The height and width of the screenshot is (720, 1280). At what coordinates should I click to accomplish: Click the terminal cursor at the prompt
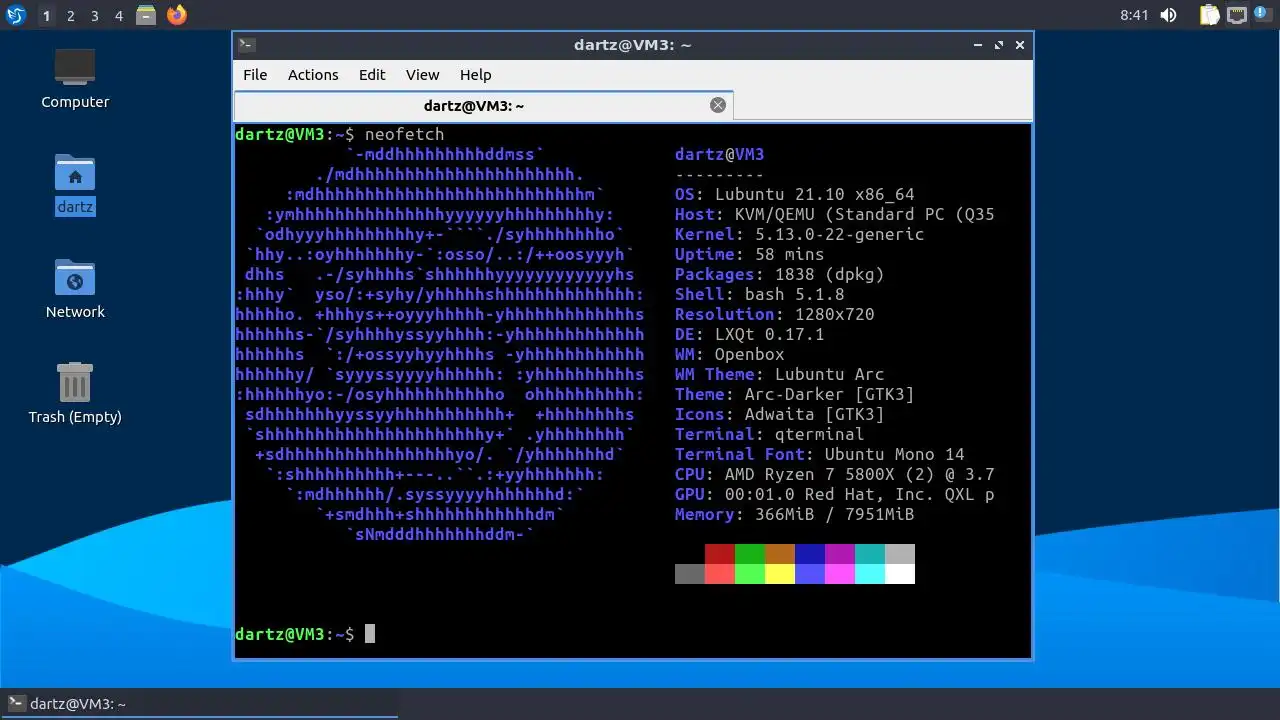pyautogui.click(x=370, y=634)
